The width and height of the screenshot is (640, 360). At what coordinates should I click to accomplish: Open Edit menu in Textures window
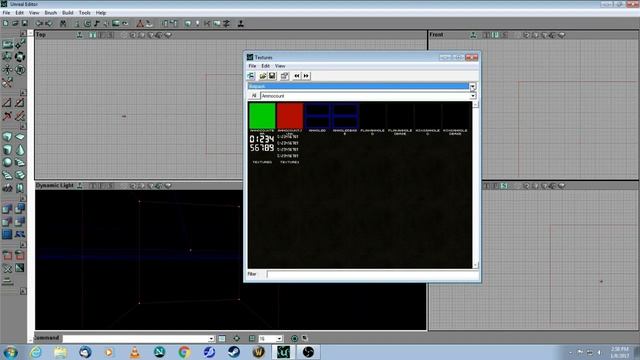coord(265,66)
